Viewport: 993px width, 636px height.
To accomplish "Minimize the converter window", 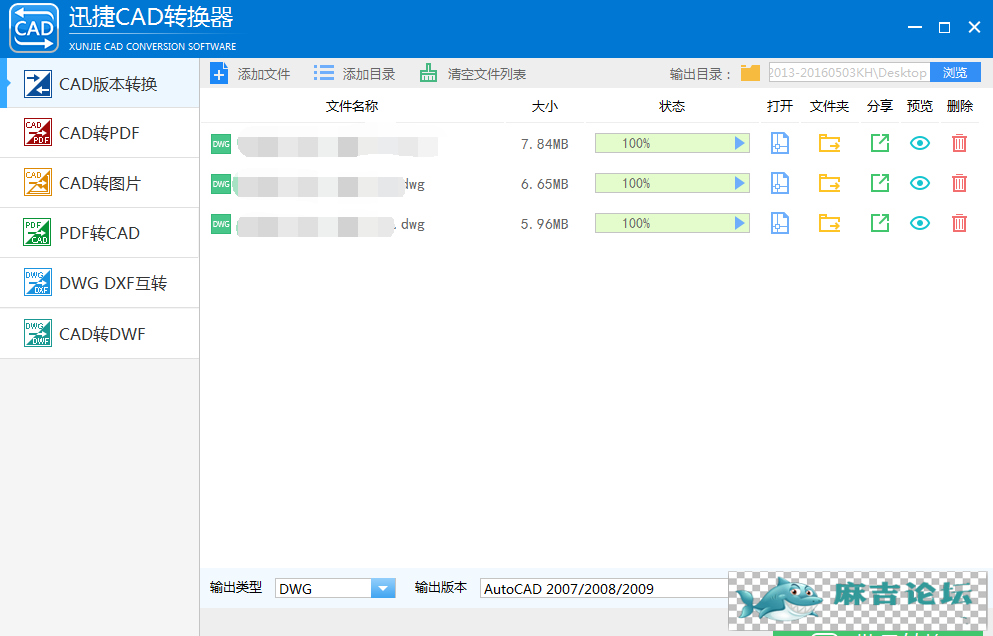I will point(914,27).
